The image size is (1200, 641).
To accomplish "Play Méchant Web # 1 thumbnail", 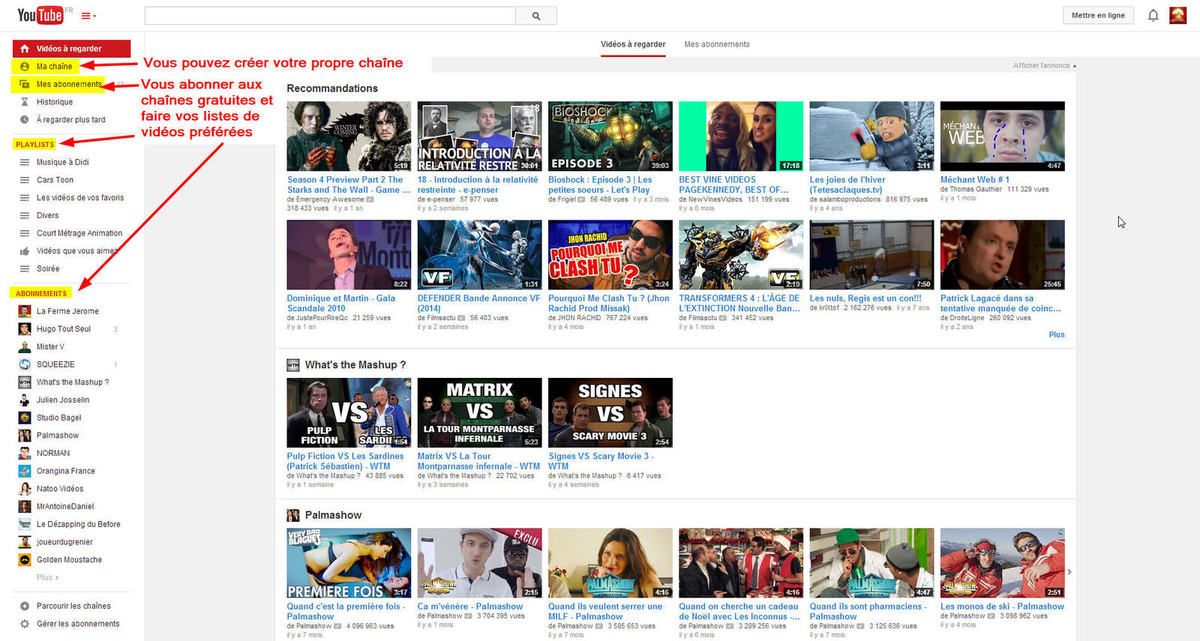I will (x=1003, y=136).
